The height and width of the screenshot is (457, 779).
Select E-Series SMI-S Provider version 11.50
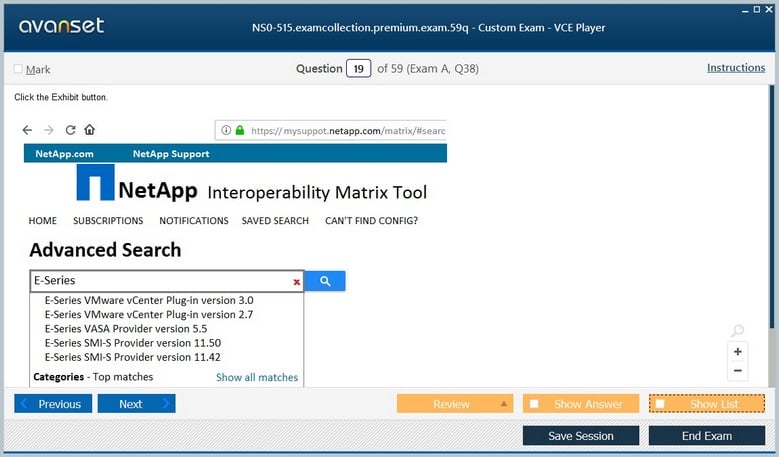[x=133, y=343]
